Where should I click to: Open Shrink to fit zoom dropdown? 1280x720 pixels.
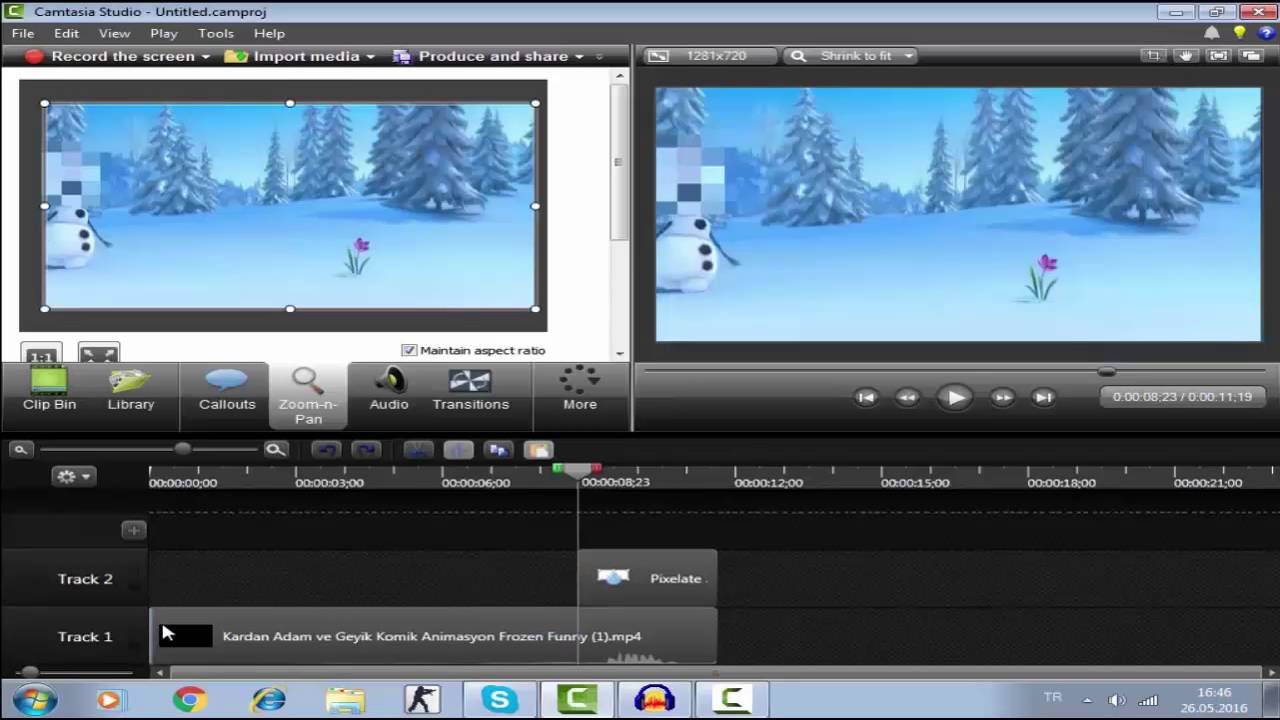pos(852,56)
